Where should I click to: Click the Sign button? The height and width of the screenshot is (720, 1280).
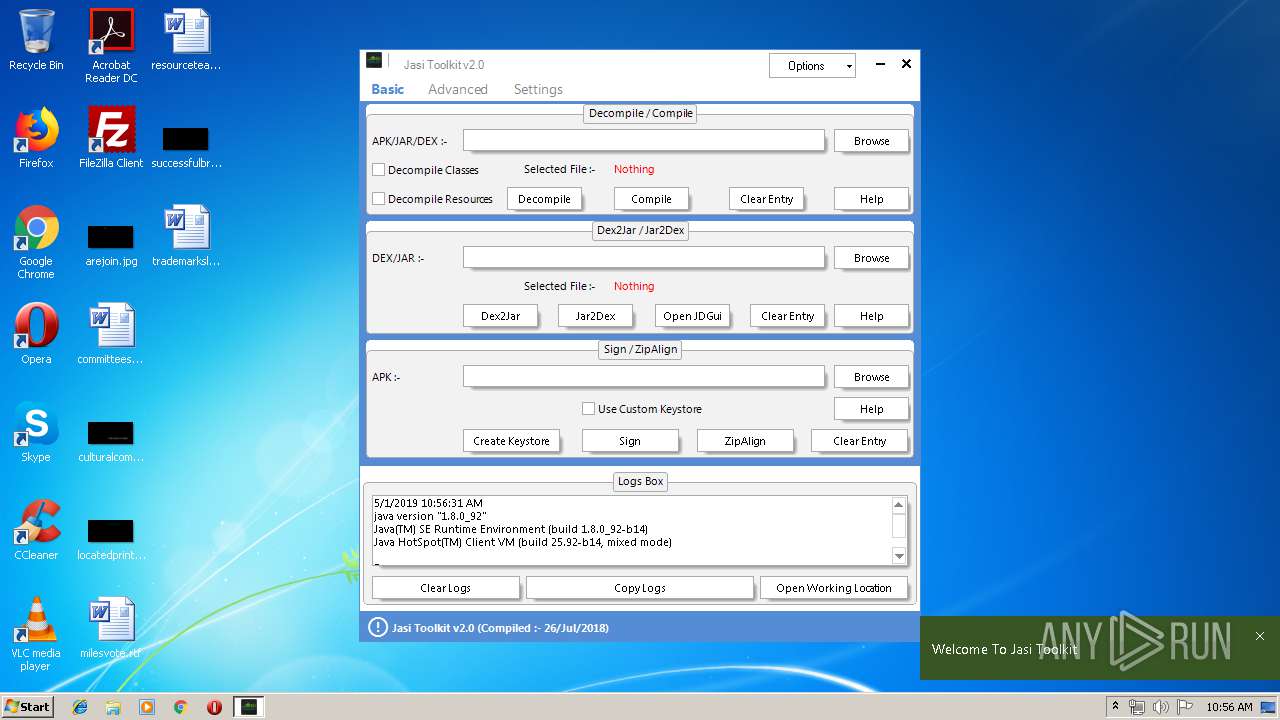(x=630, y=441)
